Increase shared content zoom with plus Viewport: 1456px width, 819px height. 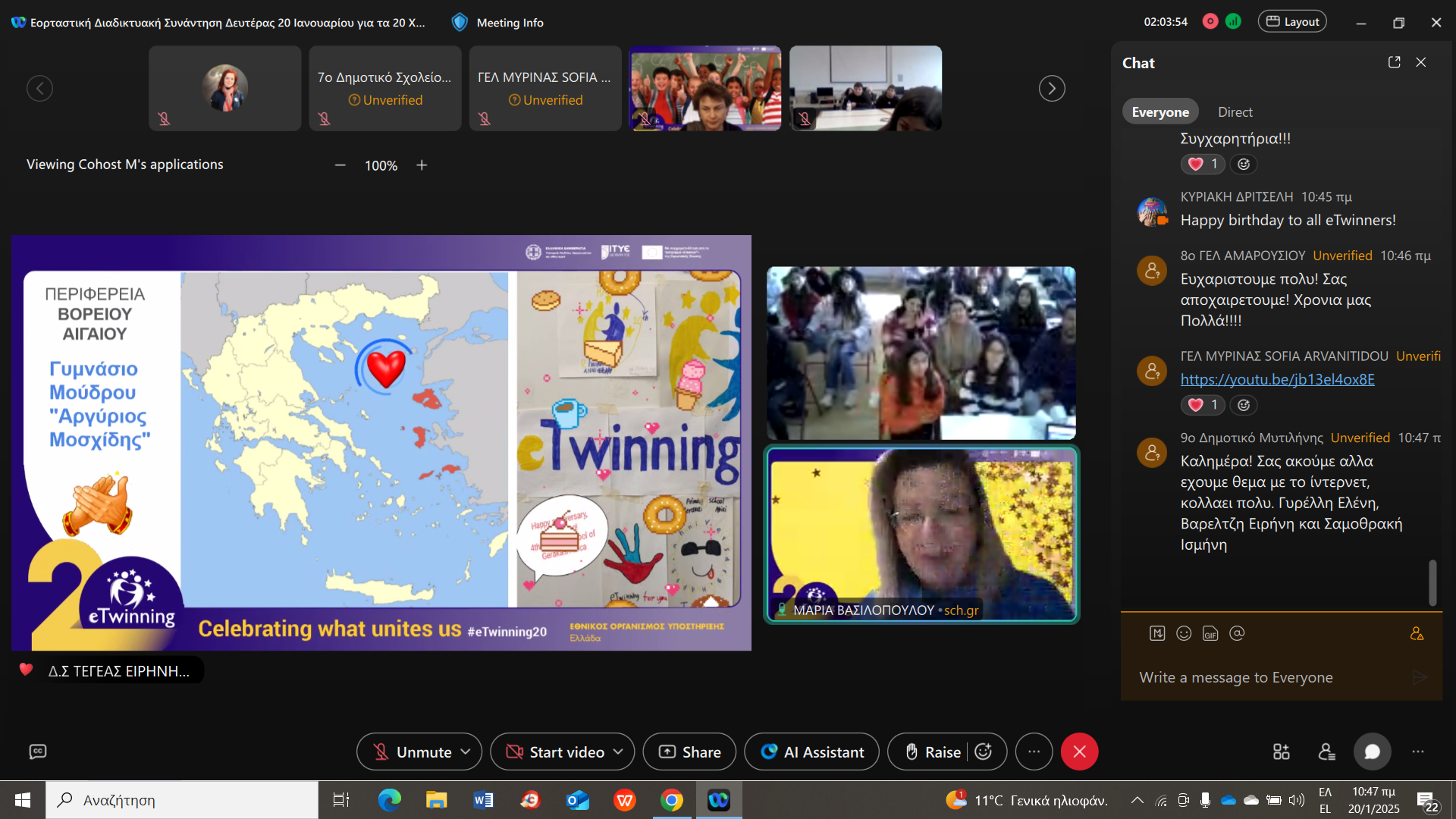422,165
